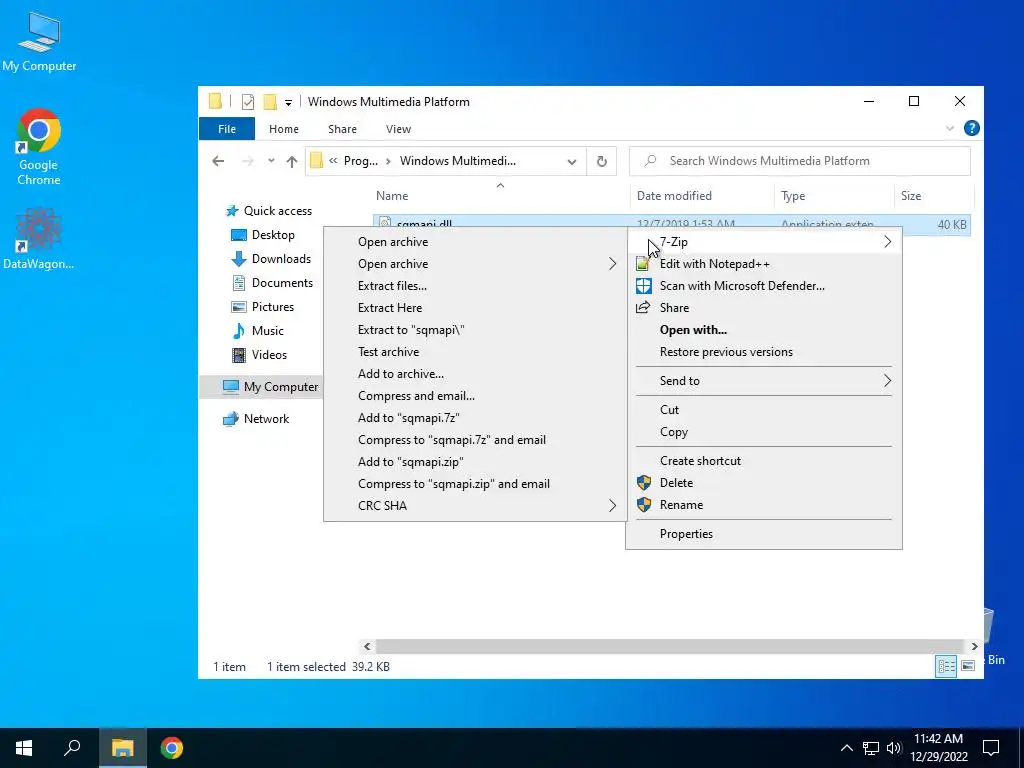Expand the ribbon with the chevron
This screenshot has height=768, width=1024.
[950, 129]
